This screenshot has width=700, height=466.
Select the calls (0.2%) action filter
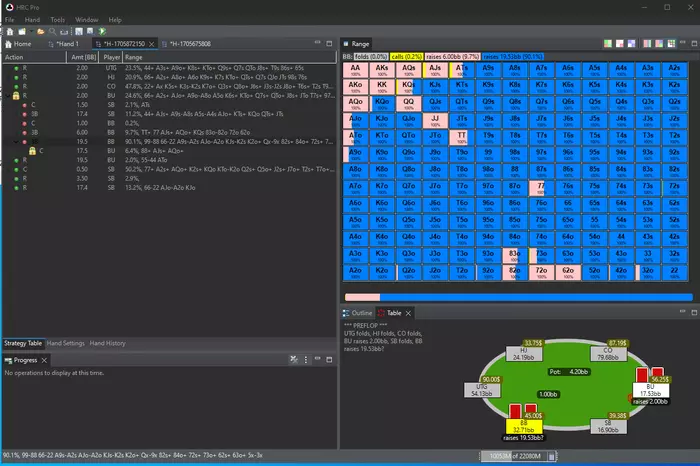[406, 57]
